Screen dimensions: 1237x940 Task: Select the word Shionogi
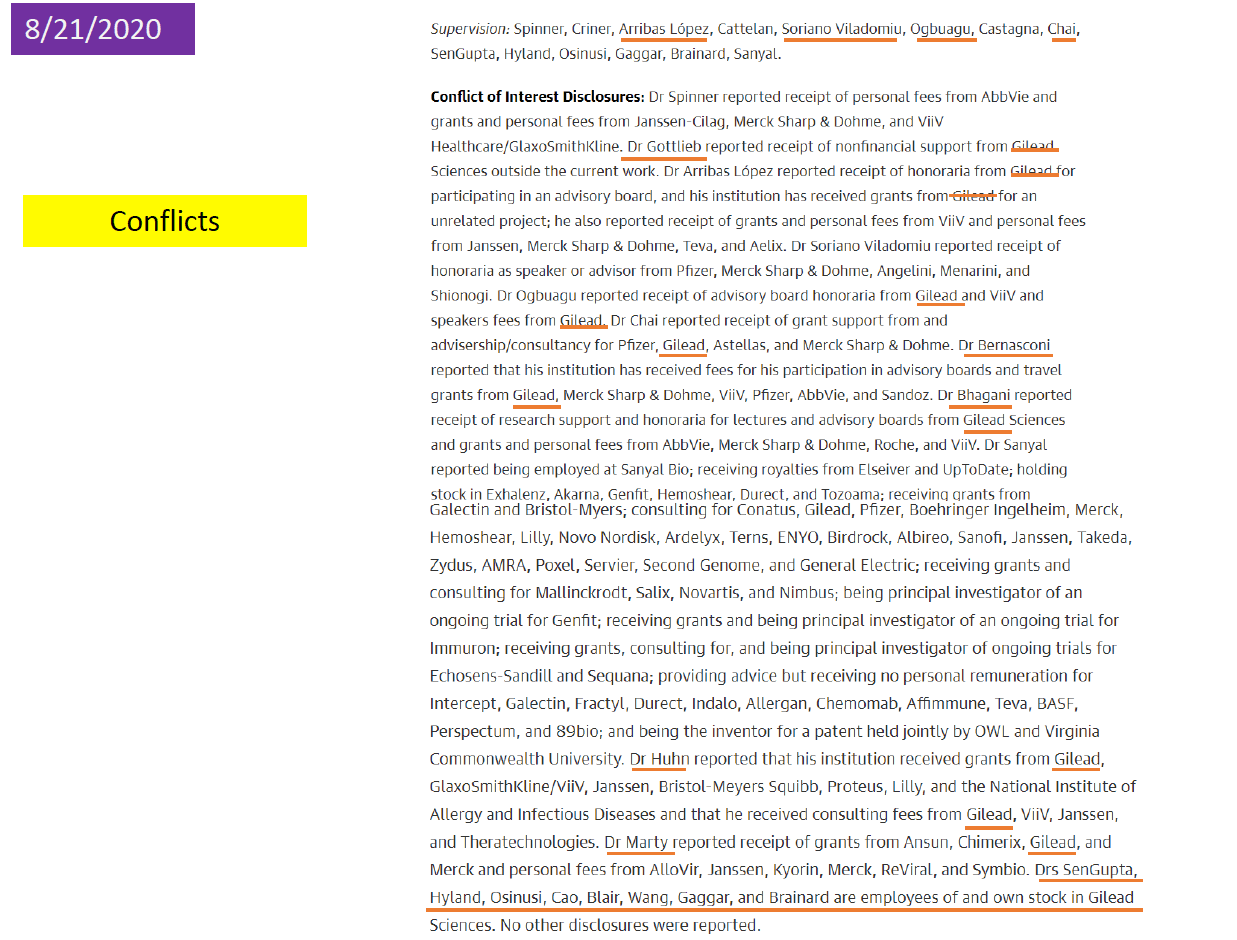(x=459, y=296)
